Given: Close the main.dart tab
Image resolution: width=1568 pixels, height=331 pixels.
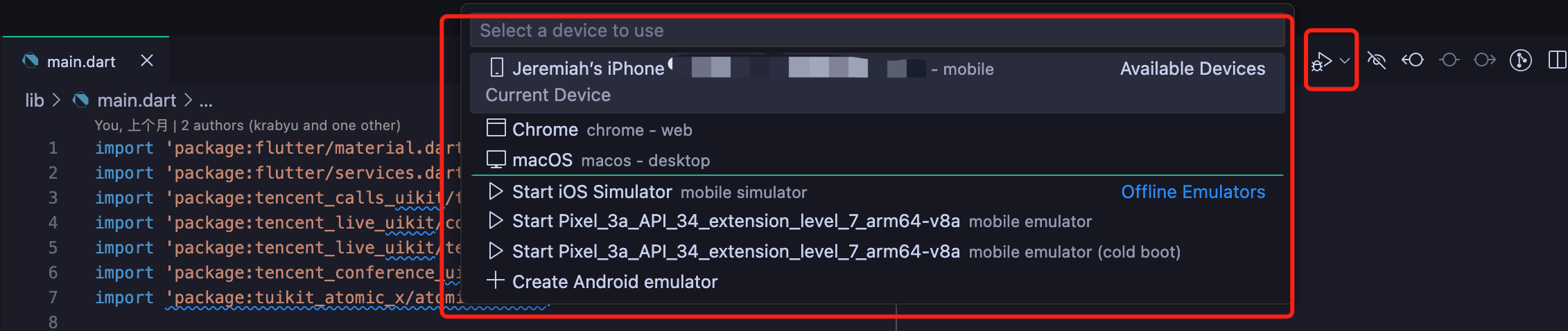Looking at the screenshot, I should [147, 61].
